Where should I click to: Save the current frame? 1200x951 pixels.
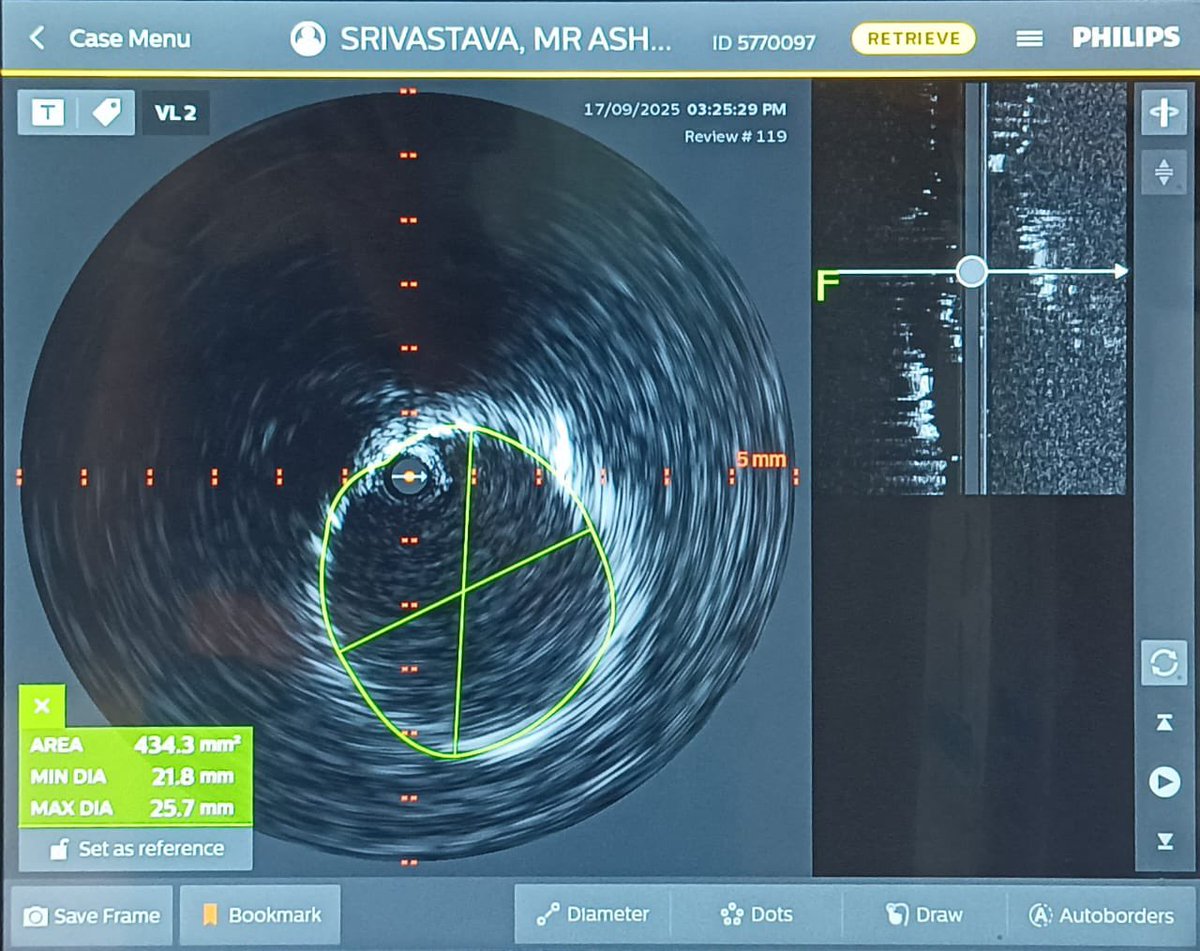[92, 916]
